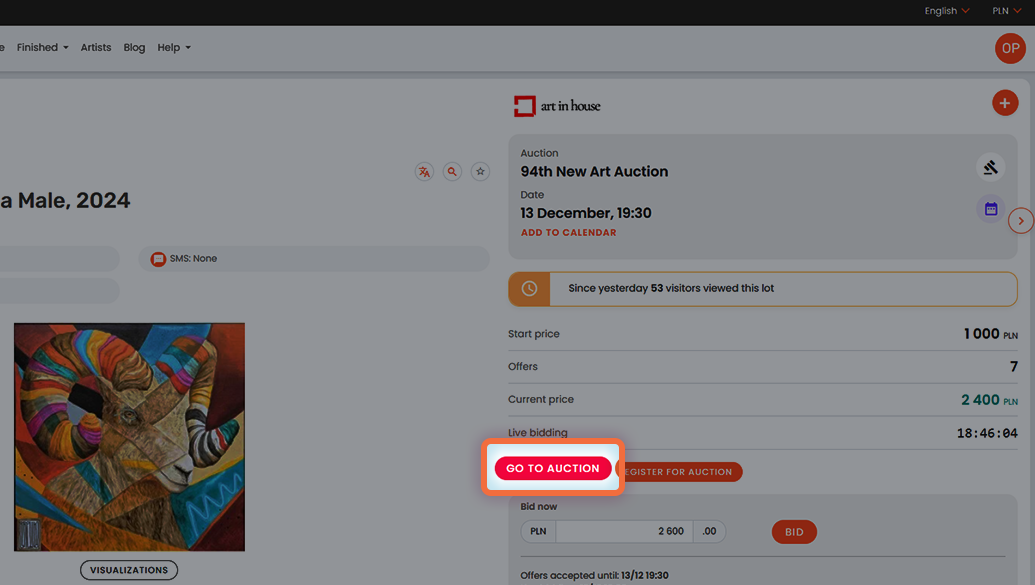The width and height of the screenshot is (1035, 585).
Task: Expand the Finished menu
Action: click(42, 48)
